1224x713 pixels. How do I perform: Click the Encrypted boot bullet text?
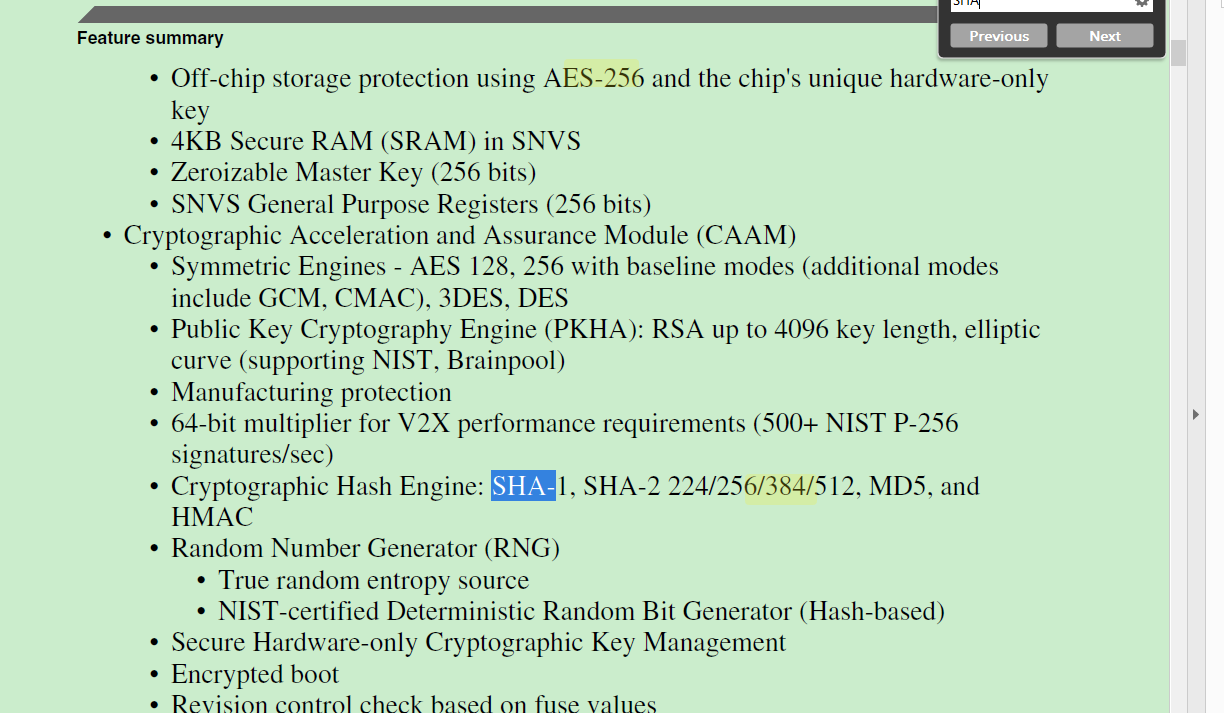coord(255,674)
